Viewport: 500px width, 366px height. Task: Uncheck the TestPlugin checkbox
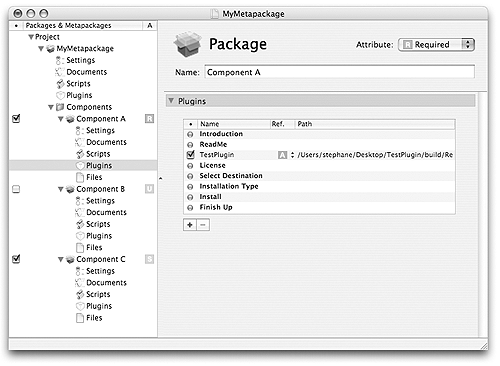click(x=190, y=155)
